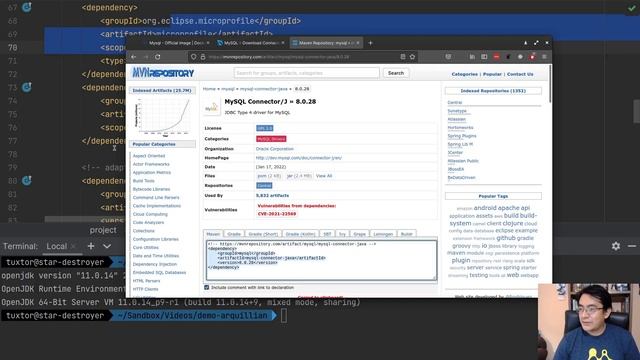Open the Pocket icon in browser toolbar
The width and height of the screenshot is (640, 360).
pyautogui.click(x=448, y=57)
